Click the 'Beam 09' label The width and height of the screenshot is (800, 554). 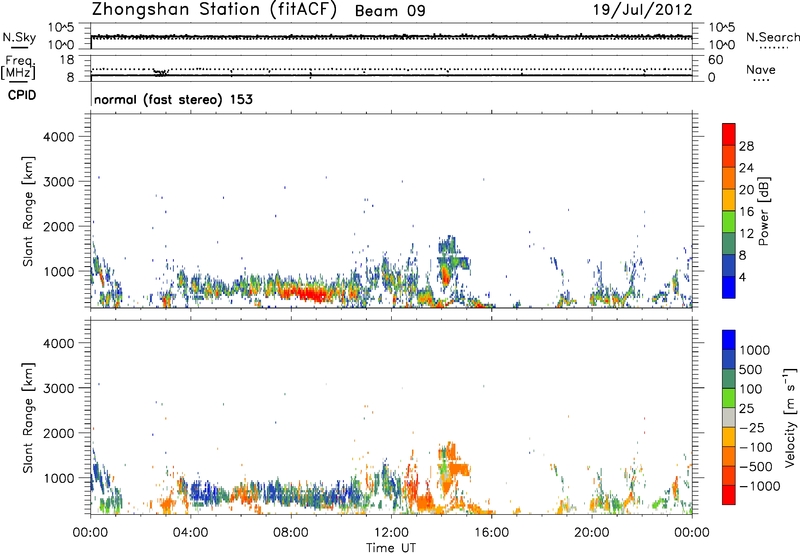(x=390, y=11)
